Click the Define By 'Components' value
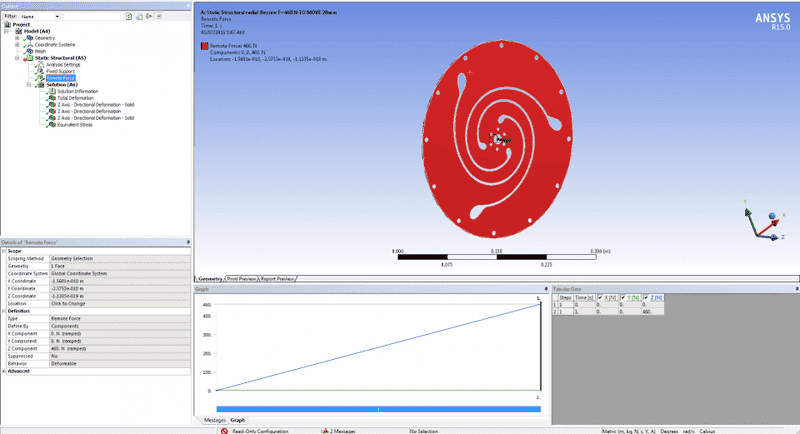This screenshot has height=434, width=800. (x=120, y=326)
